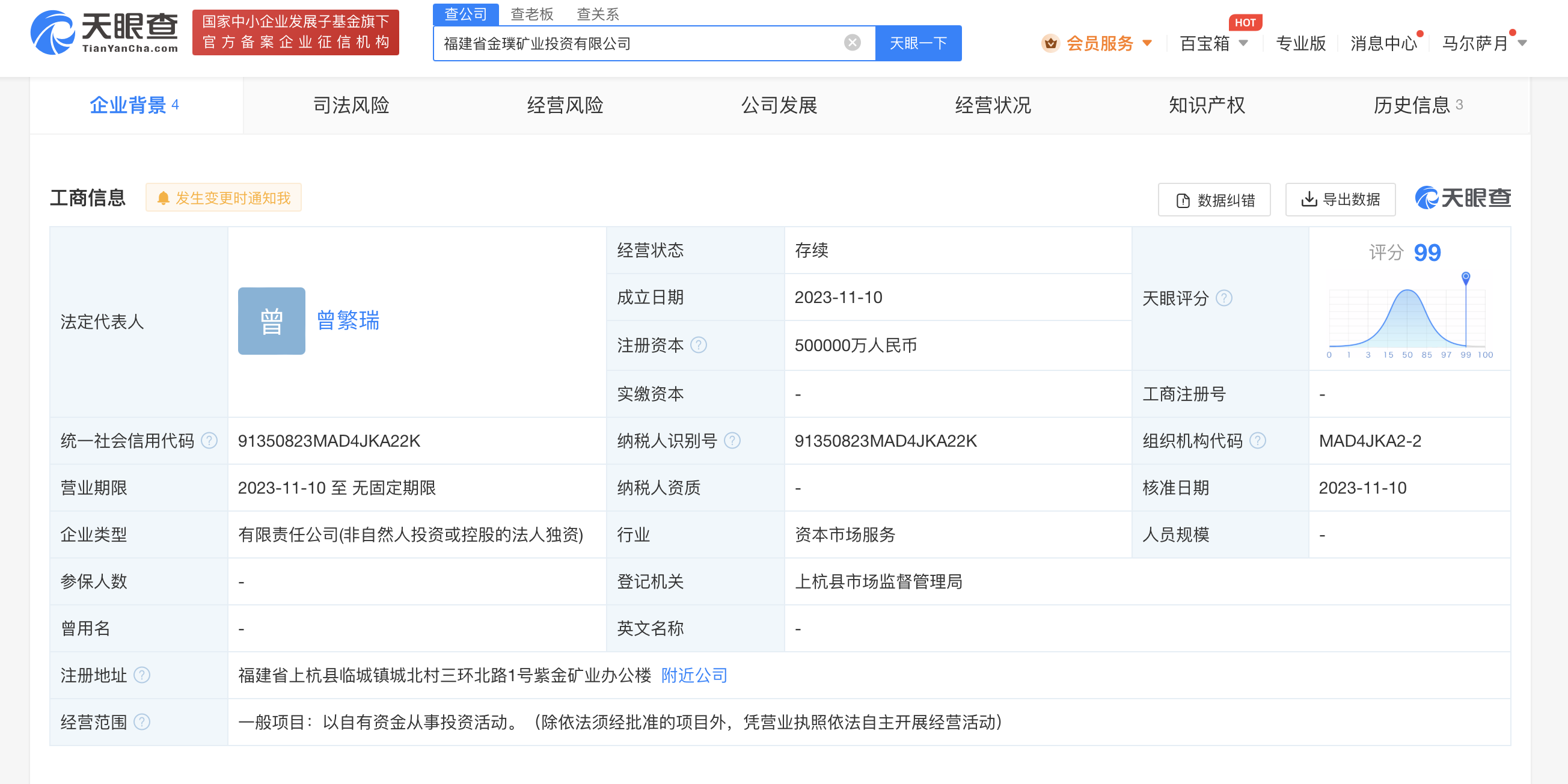Select the 企业背景 tab
The height and width of the screenshot is (784, 1568).
(x=136, y=105)
